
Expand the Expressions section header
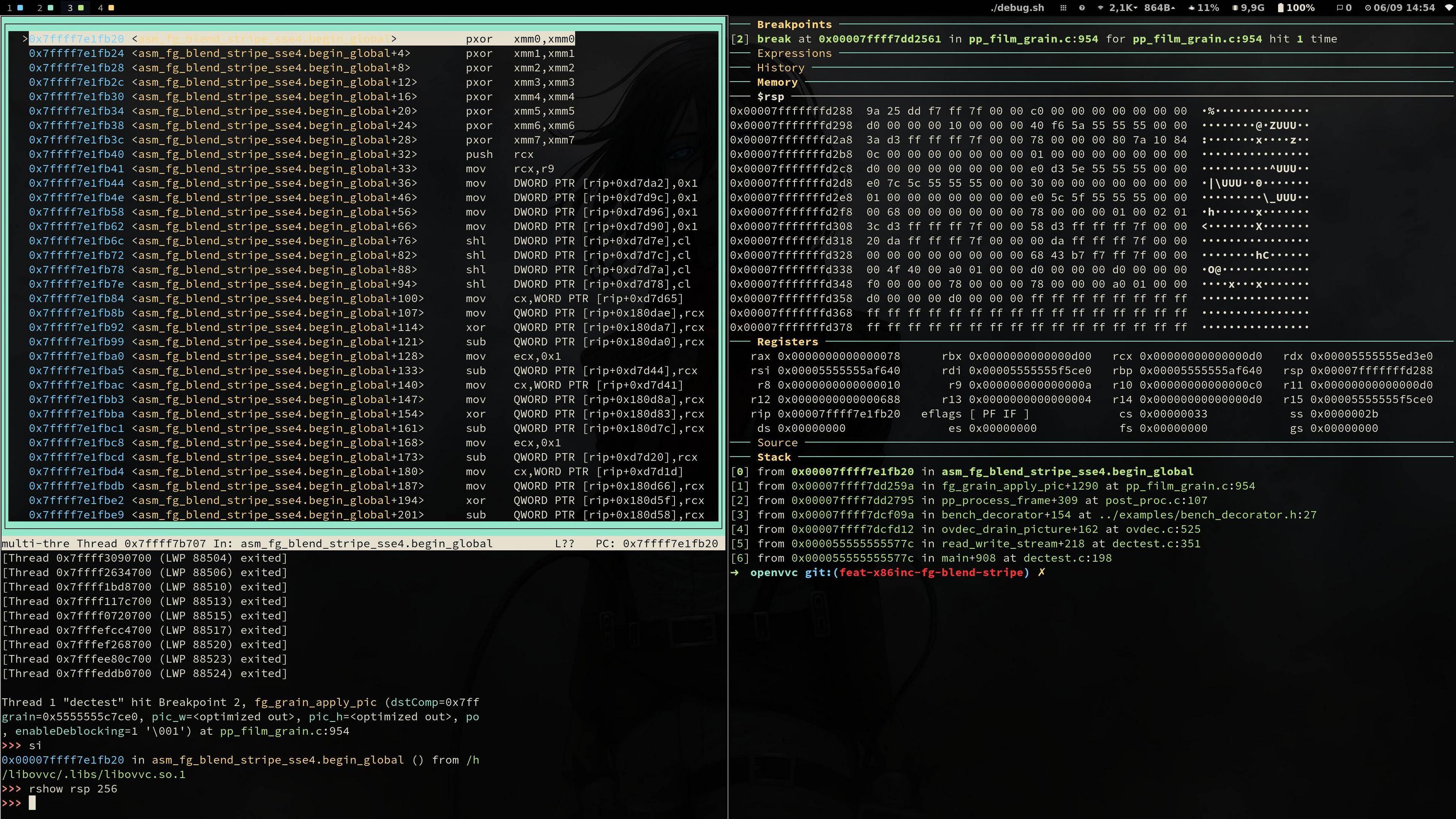pyautogui.click(x=794, y=53)
